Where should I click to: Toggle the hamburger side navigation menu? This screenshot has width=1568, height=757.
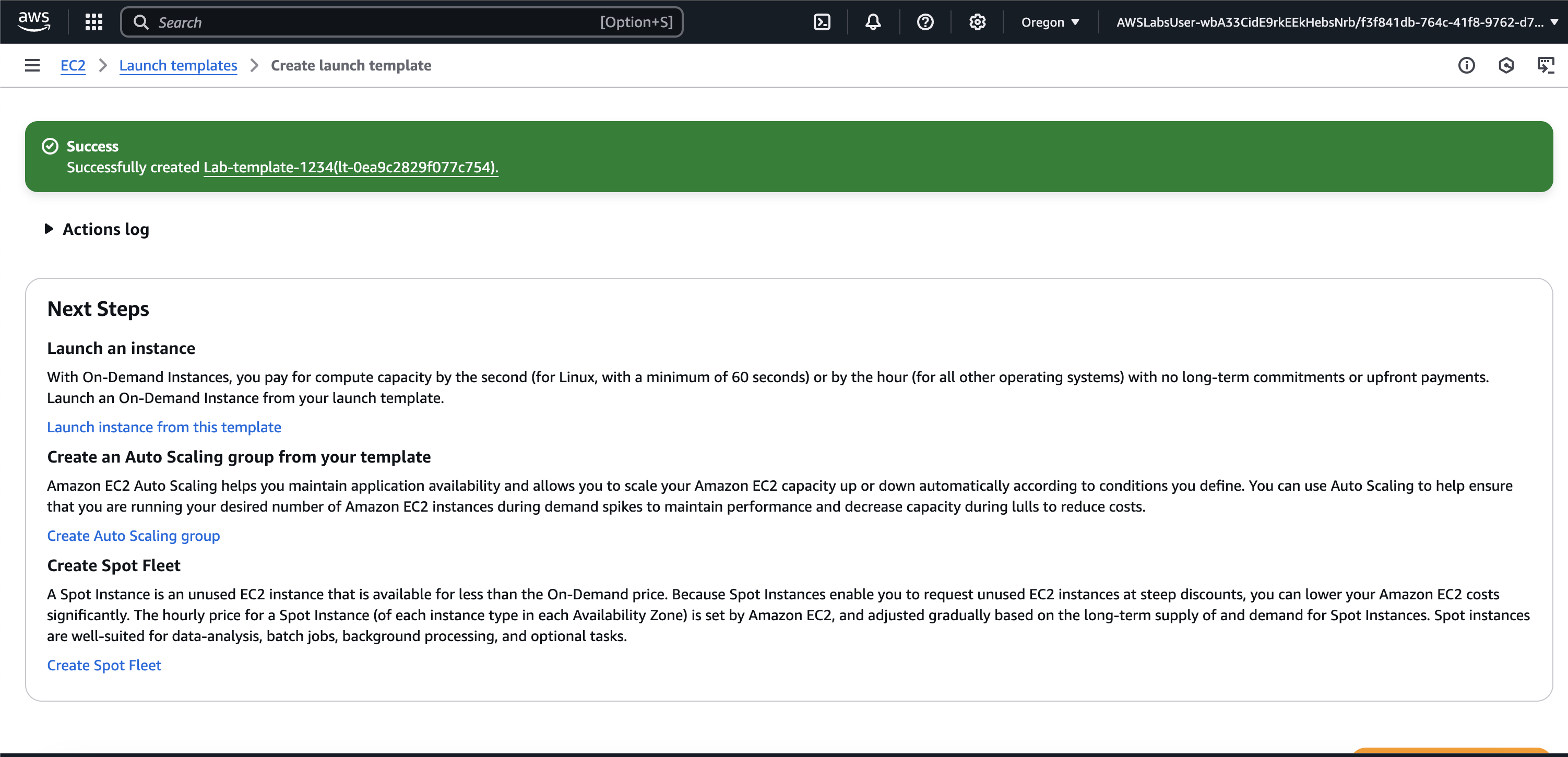tap(32, 65)
